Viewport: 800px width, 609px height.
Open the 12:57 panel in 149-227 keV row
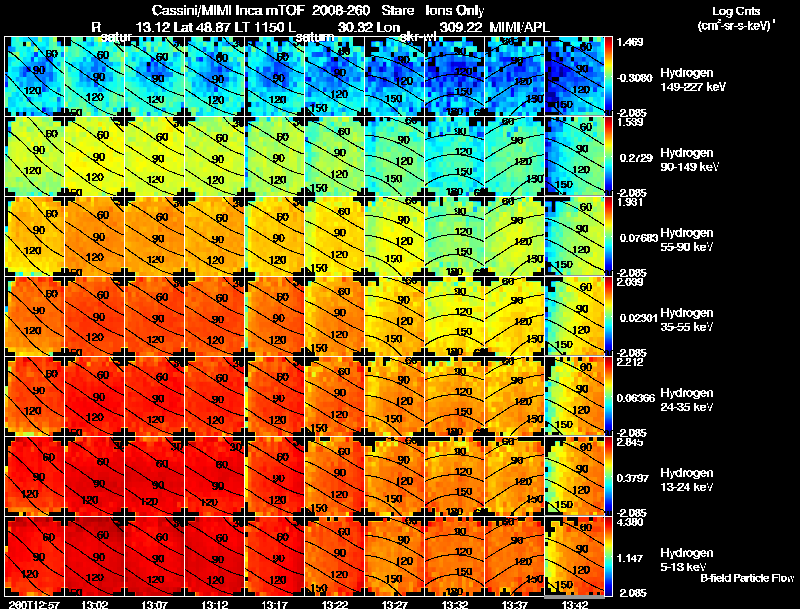point(34,77)
